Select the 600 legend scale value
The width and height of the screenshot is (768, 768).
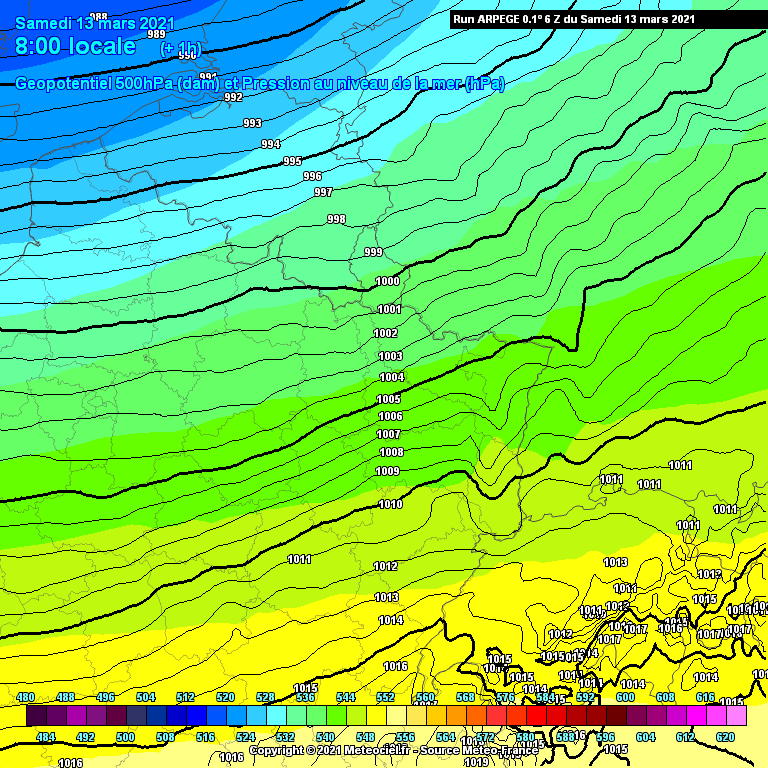pos(626,697)
